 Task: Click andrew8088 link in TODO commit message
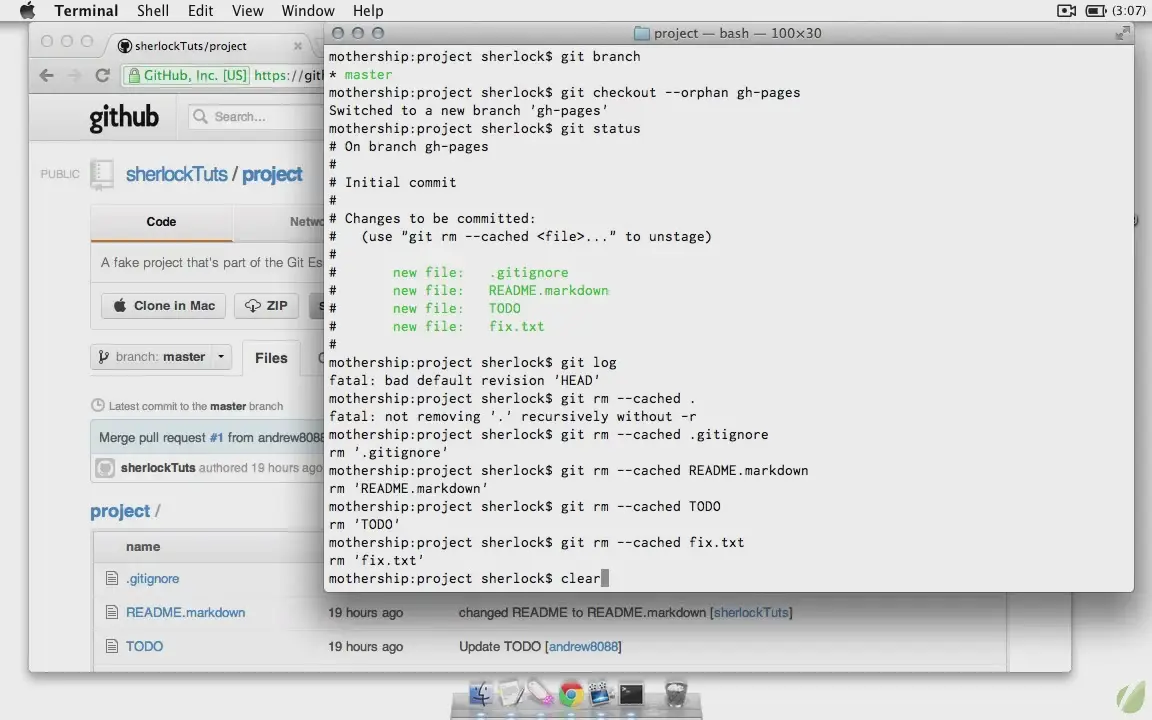coord(583,647)
